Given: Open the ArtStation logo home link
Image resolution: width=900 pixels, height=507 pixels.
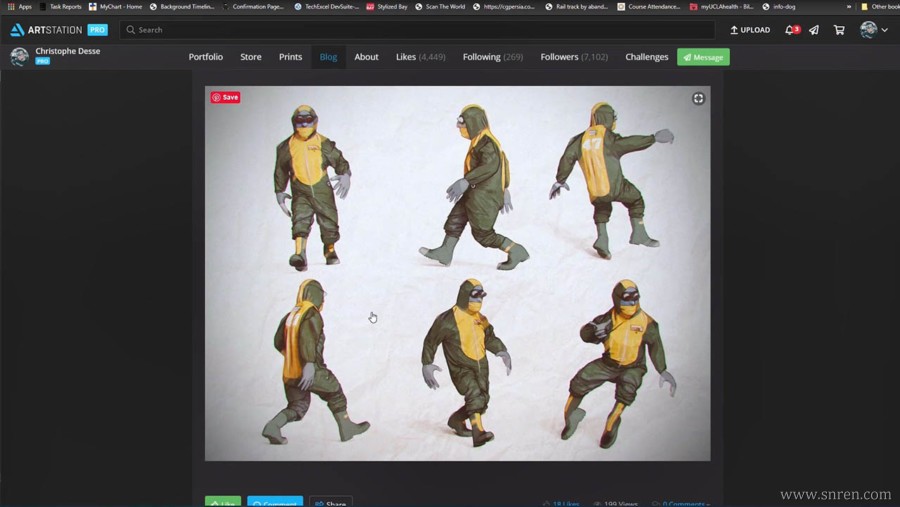Looking at the screenshot, I should 46,30.
